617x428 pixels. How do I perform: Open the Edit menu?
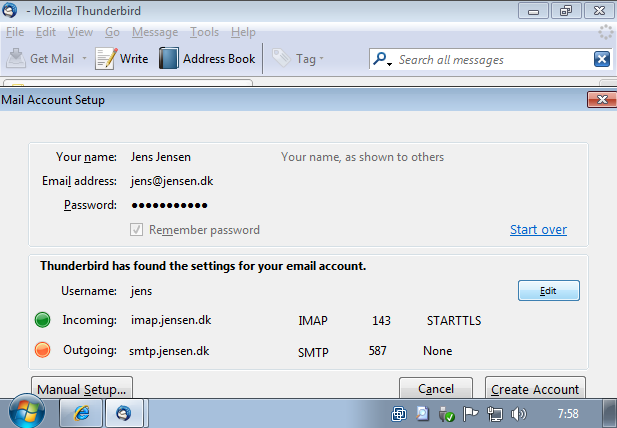(x=46, y=32)
